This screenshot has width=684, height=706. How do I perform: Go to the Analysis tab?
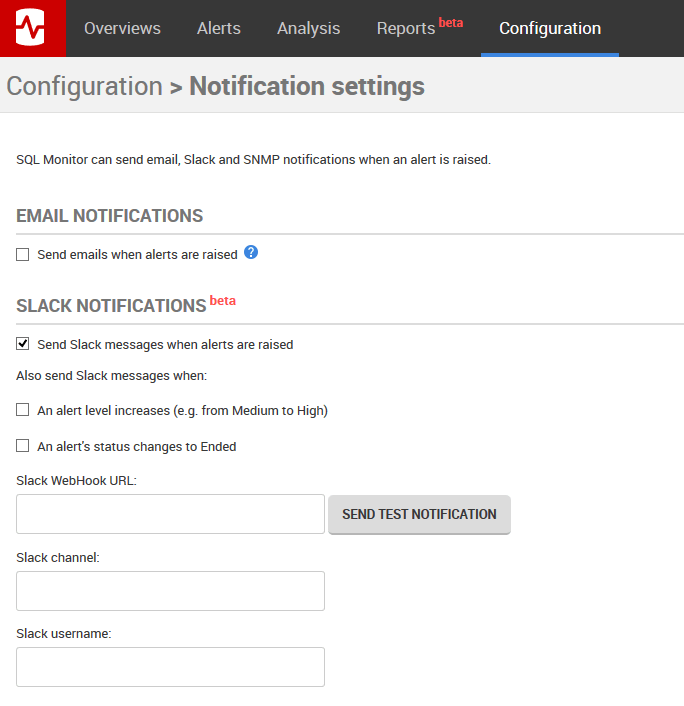[308, 28]
